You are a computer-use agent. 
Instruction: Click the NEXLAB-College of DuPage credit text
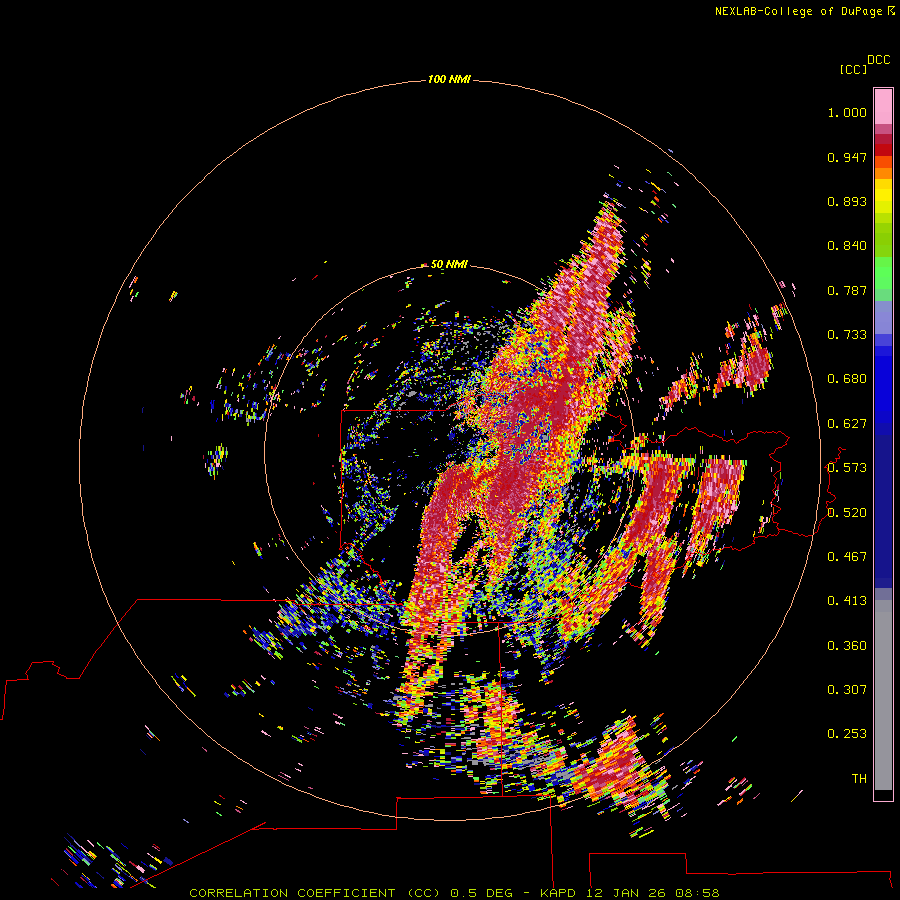tap(798, 11)
